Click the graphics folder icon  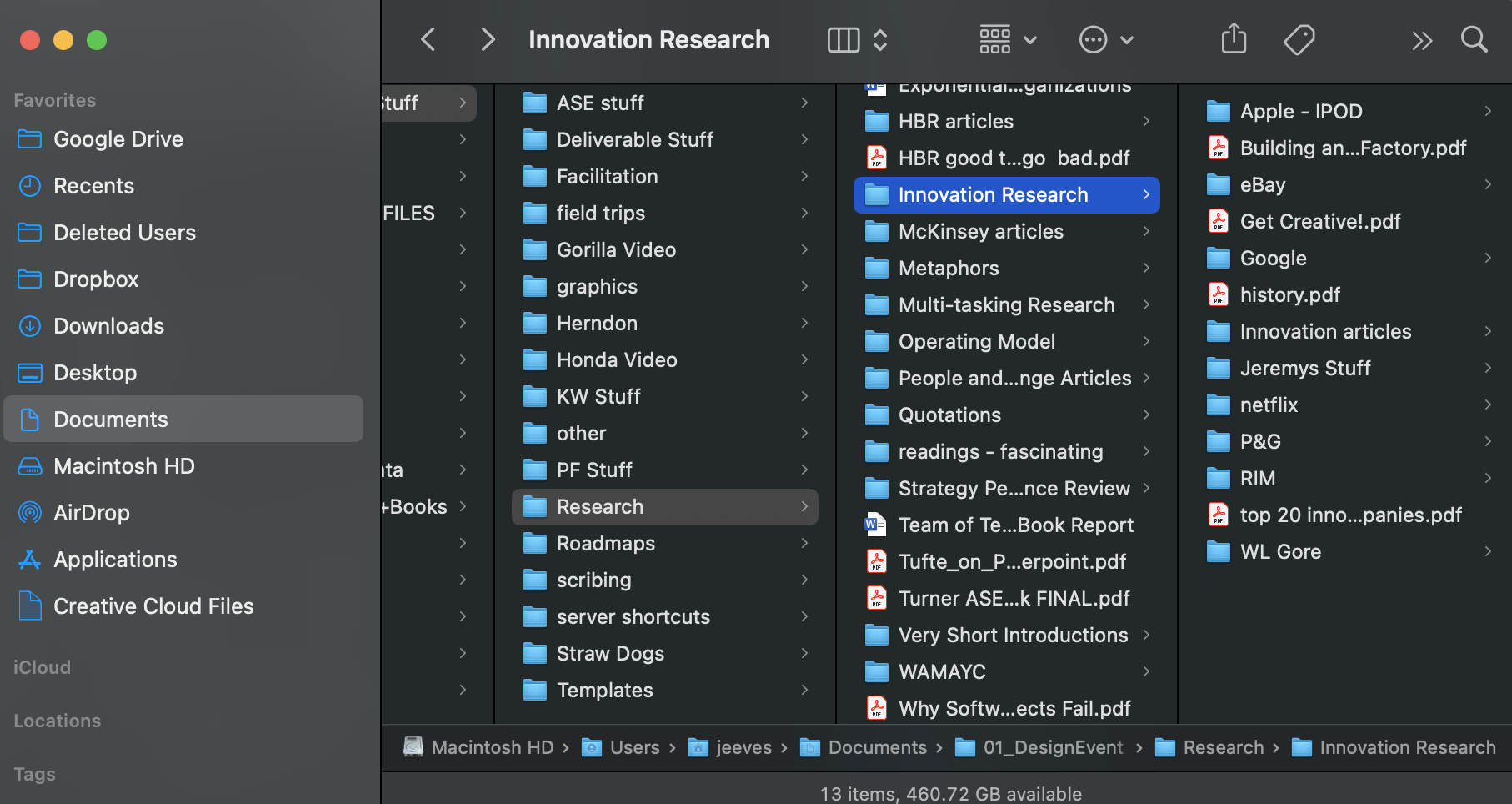(535, 286)
